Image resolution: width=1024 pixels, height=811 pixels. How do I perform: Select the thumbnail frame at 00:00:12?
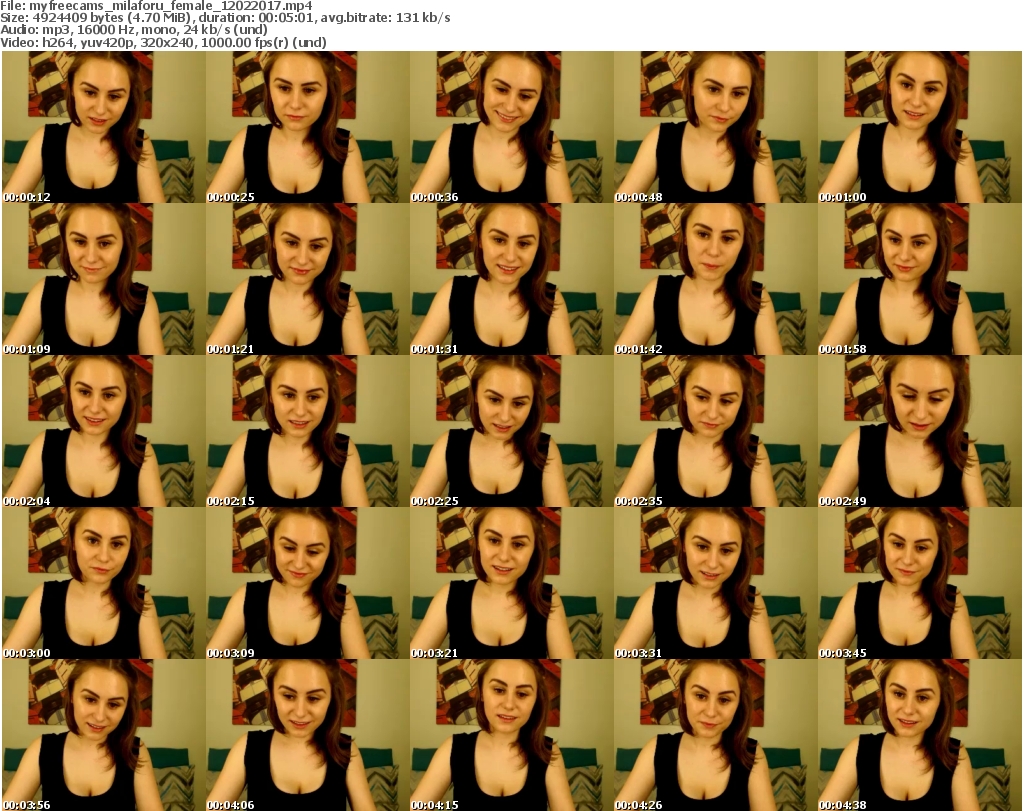click(104, 127)
